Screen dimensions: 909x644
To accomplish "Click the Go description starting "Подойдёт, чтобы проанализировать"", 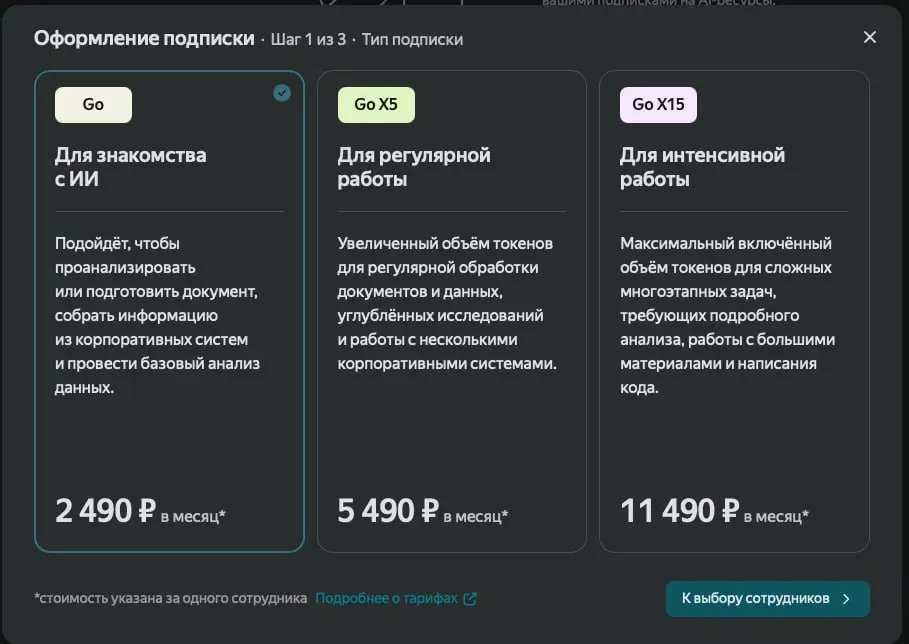I will [158, 315].
